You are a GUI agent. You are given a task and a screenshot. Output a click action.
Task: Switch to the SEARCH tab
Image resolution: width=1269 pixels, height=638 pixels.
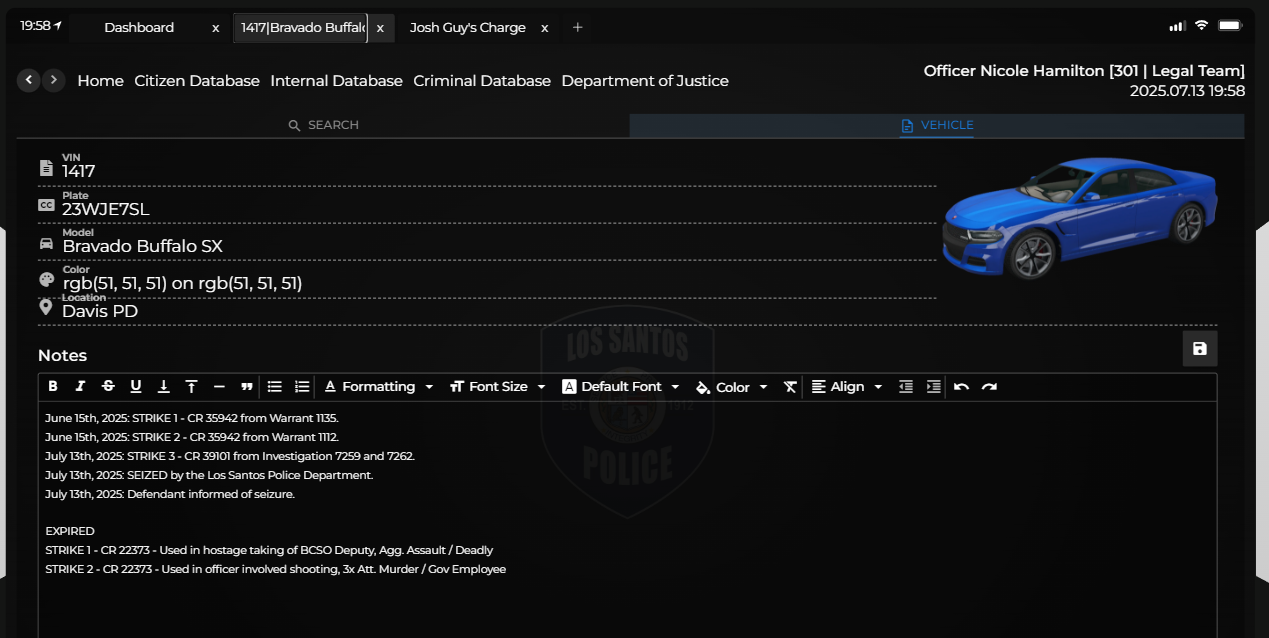(323, 125)
